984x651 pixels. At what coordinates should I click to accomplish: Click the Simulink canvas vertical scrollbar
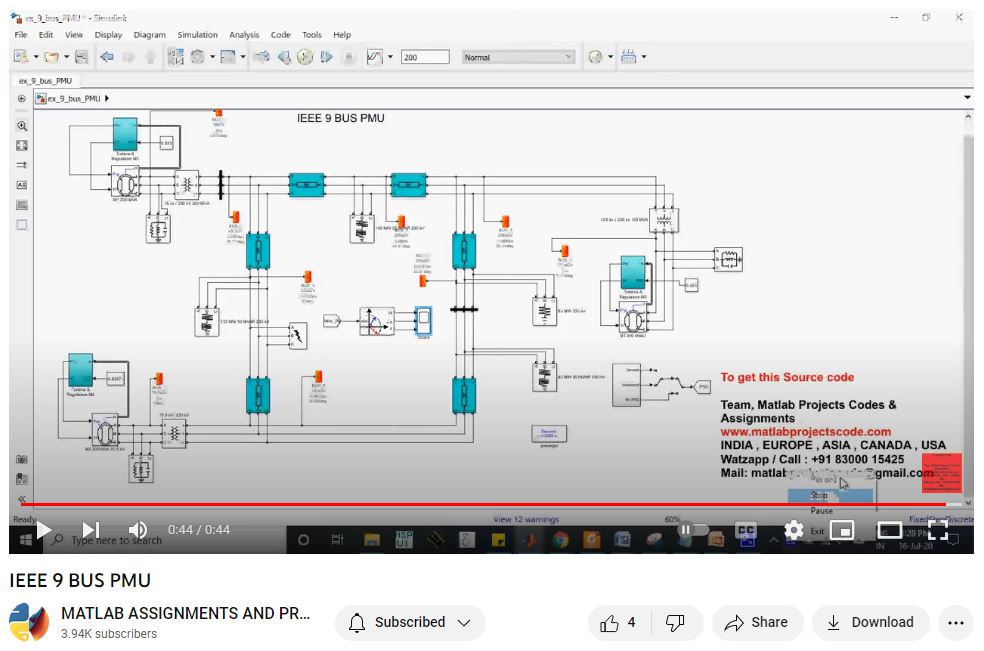click(968, 306)
